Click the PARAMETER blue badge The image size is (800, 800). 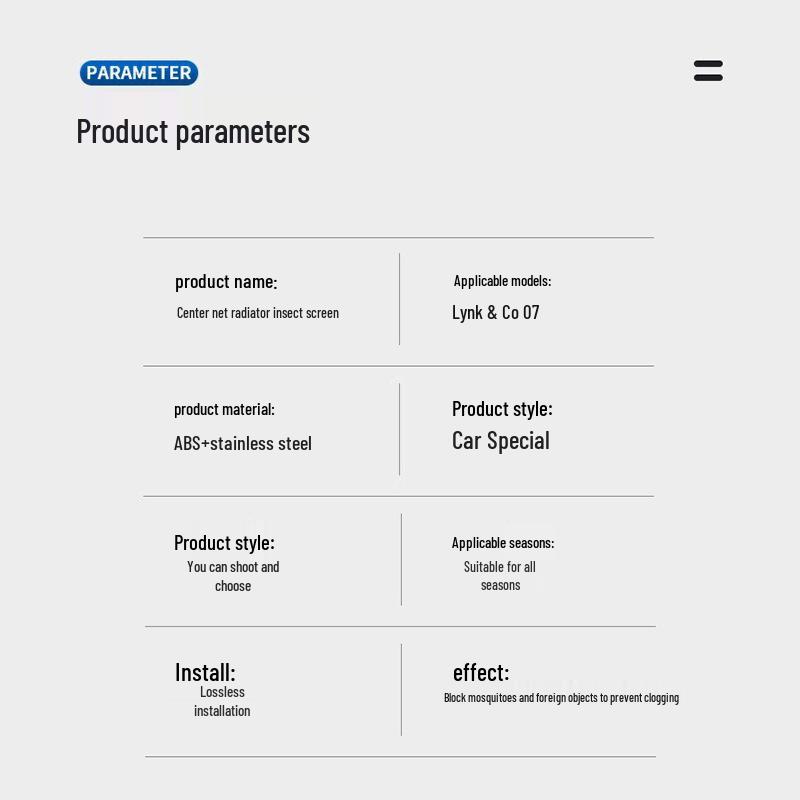click(139, 73)
